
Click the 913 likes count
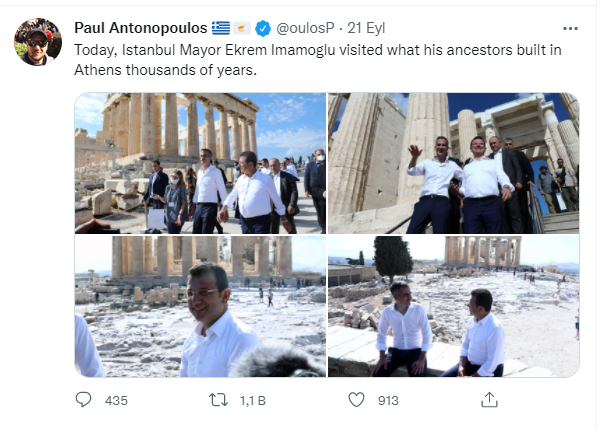coord(388,400)
